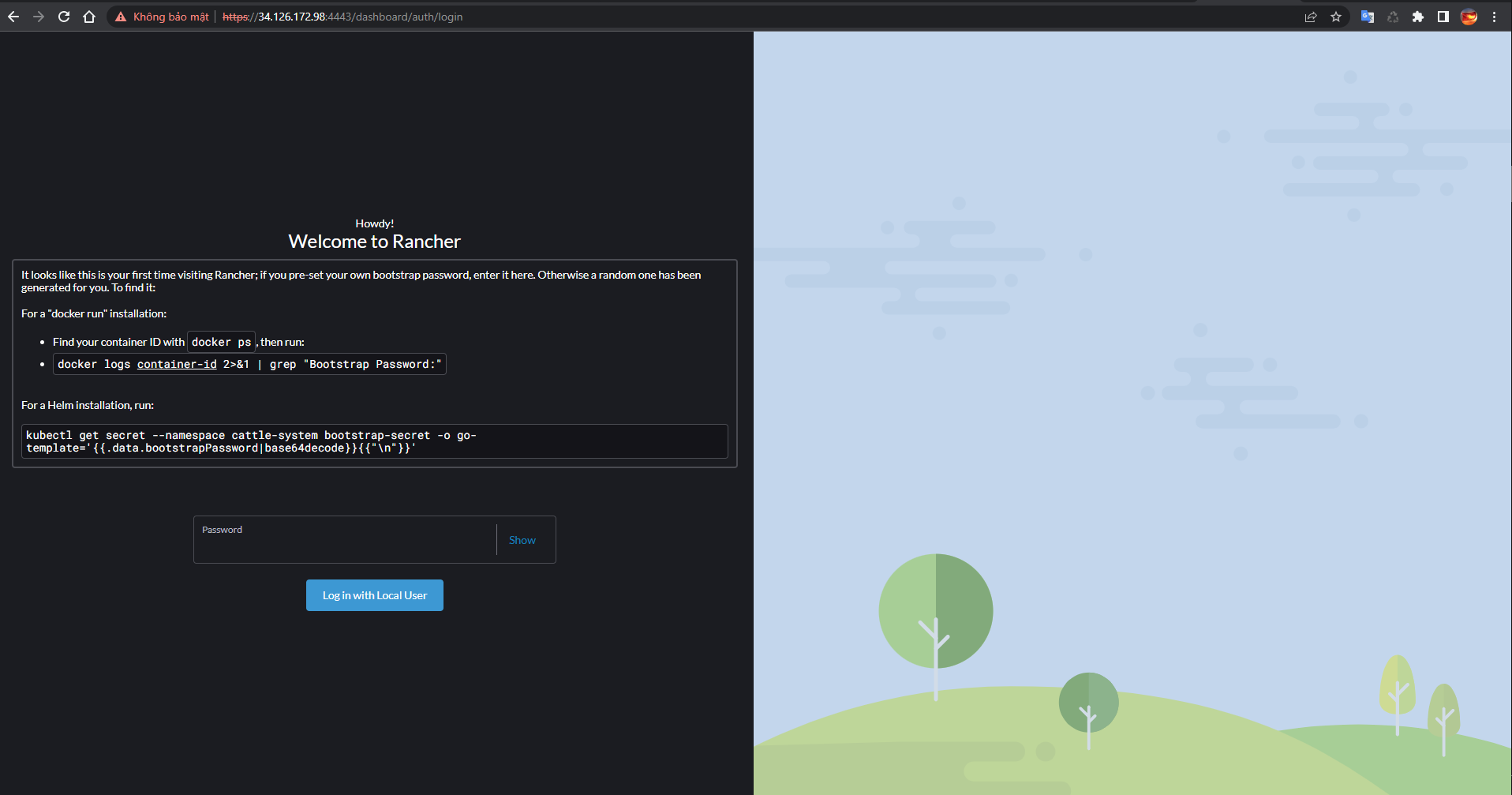This screenshot has width=1512, height=795.
Task: View the not-secure warning triangle
Action: pyautogui.click(x=121, y=17)
